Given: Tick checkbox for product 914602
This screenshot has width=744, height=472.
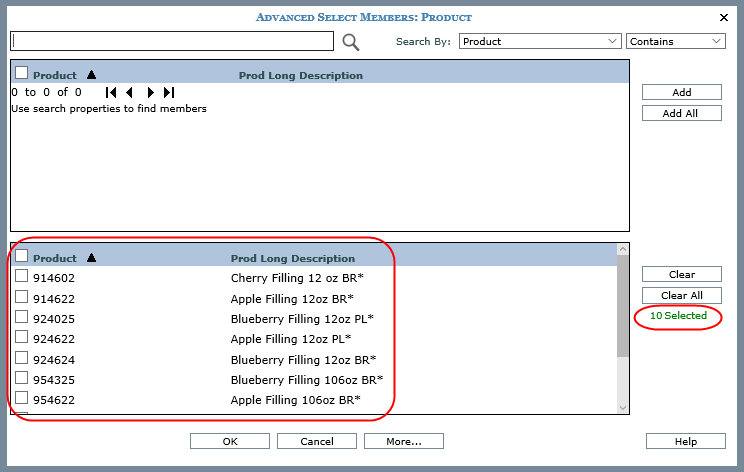Looking at the screenshot, I should coord(21,276).
